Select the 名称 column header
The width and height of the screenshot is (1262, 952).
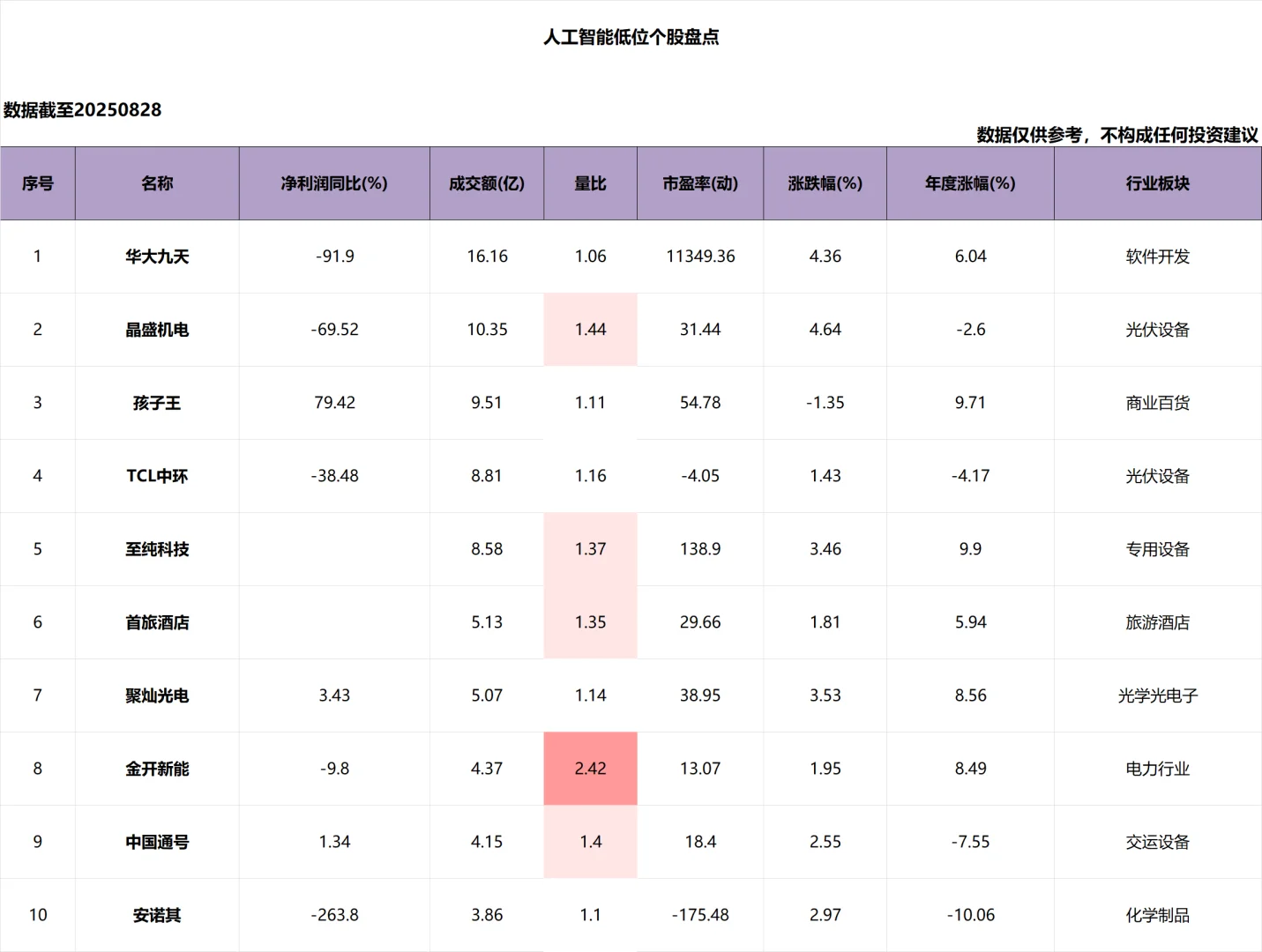point(157,183)
